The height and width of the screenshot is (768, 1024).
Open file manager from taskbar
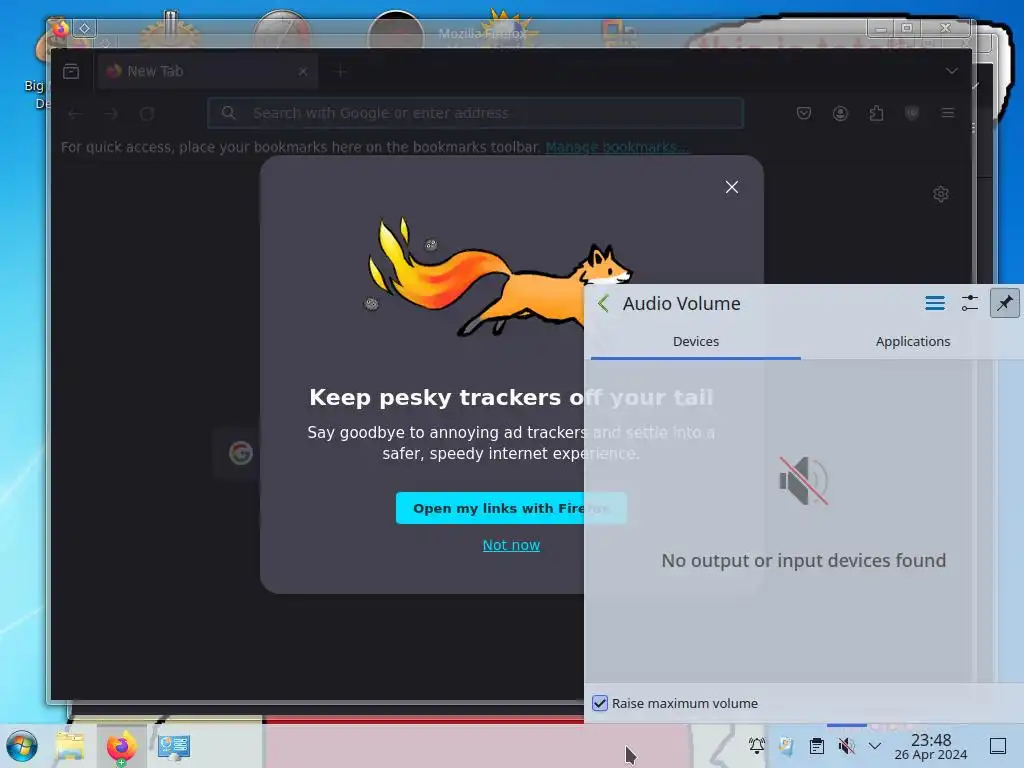(71, 746)
